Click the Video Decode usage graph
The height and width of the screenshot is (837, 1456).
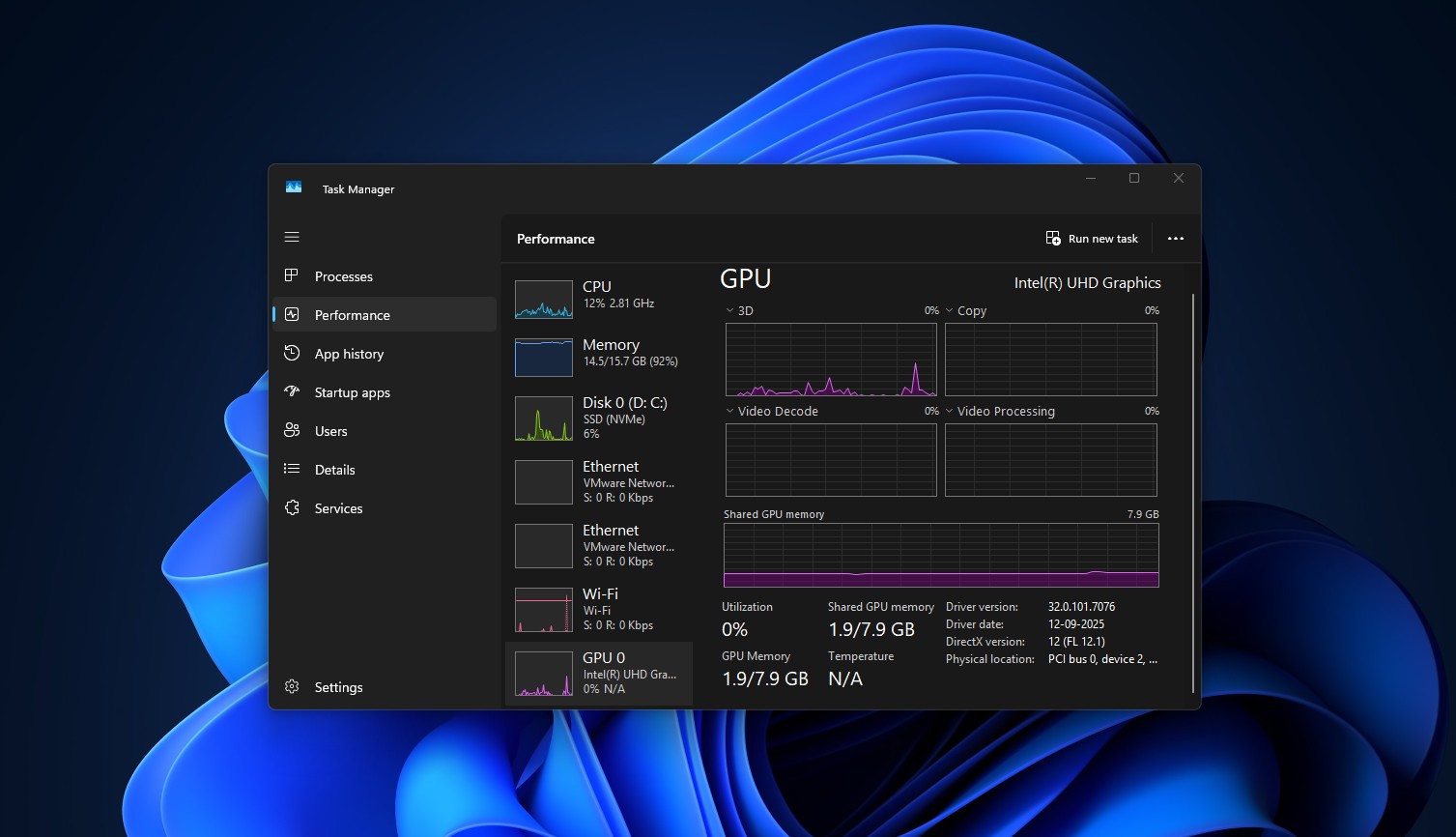831,460
